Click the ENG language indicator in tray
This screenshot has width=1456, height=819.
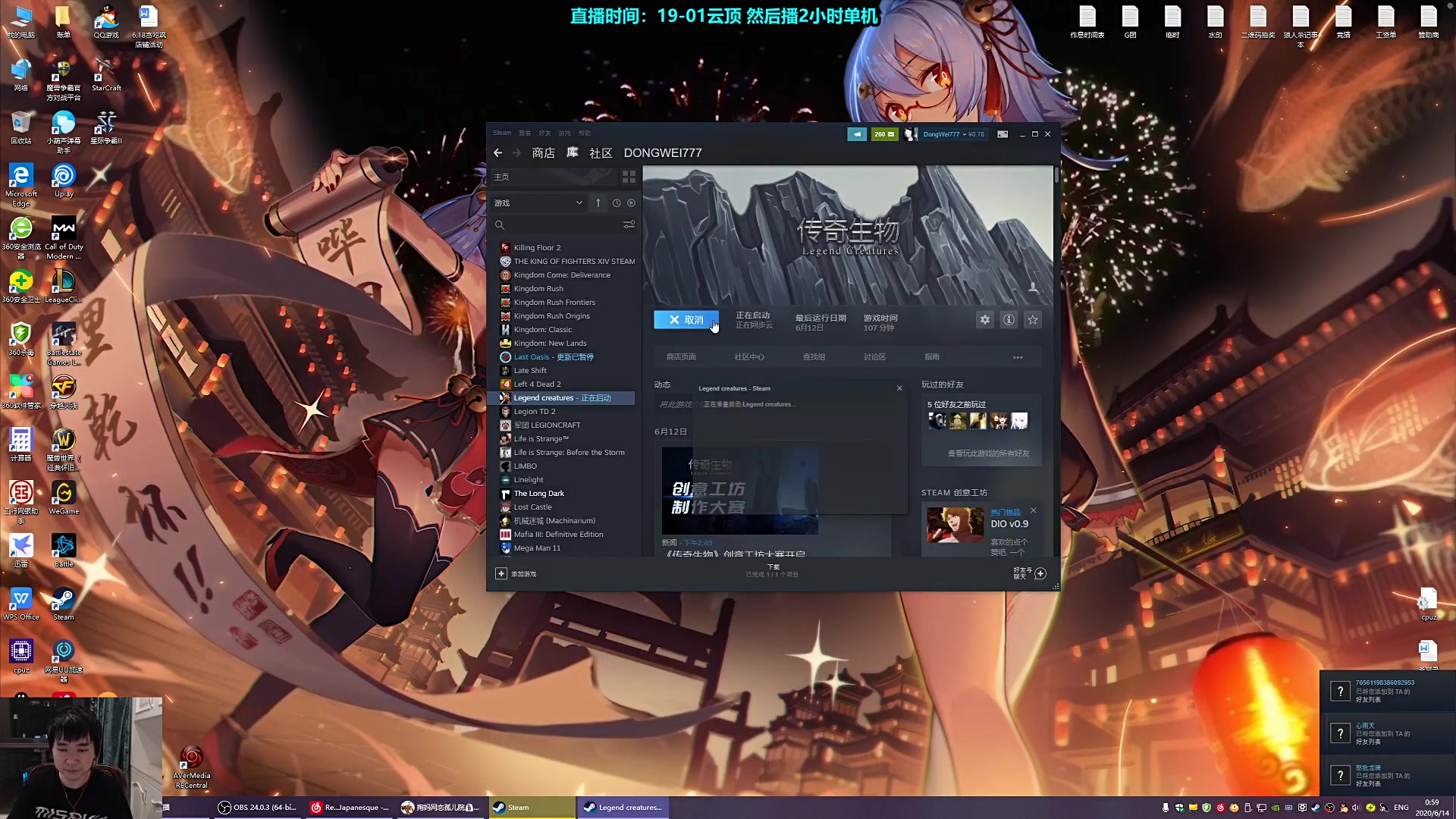click(x=1401, y=808)
